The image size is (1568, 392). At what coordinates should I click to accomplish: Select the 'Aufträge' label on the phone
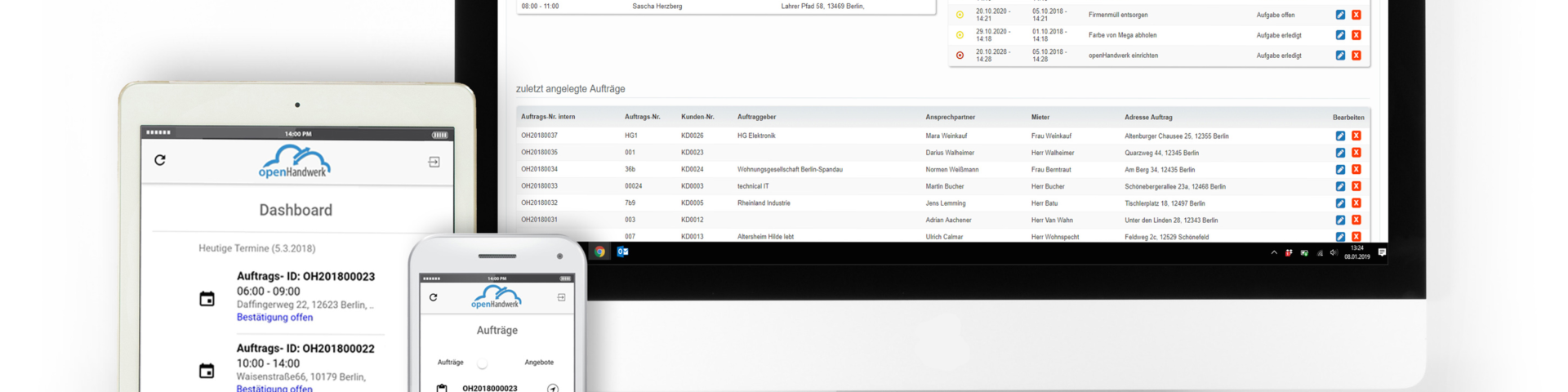click(450, 363)
